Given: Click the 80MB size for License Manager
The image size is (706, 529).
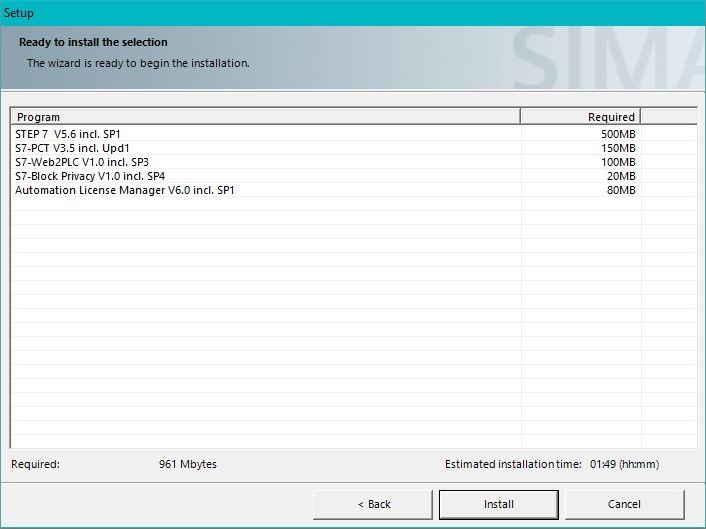Looking at the screenshot, I should click(621, 190).
